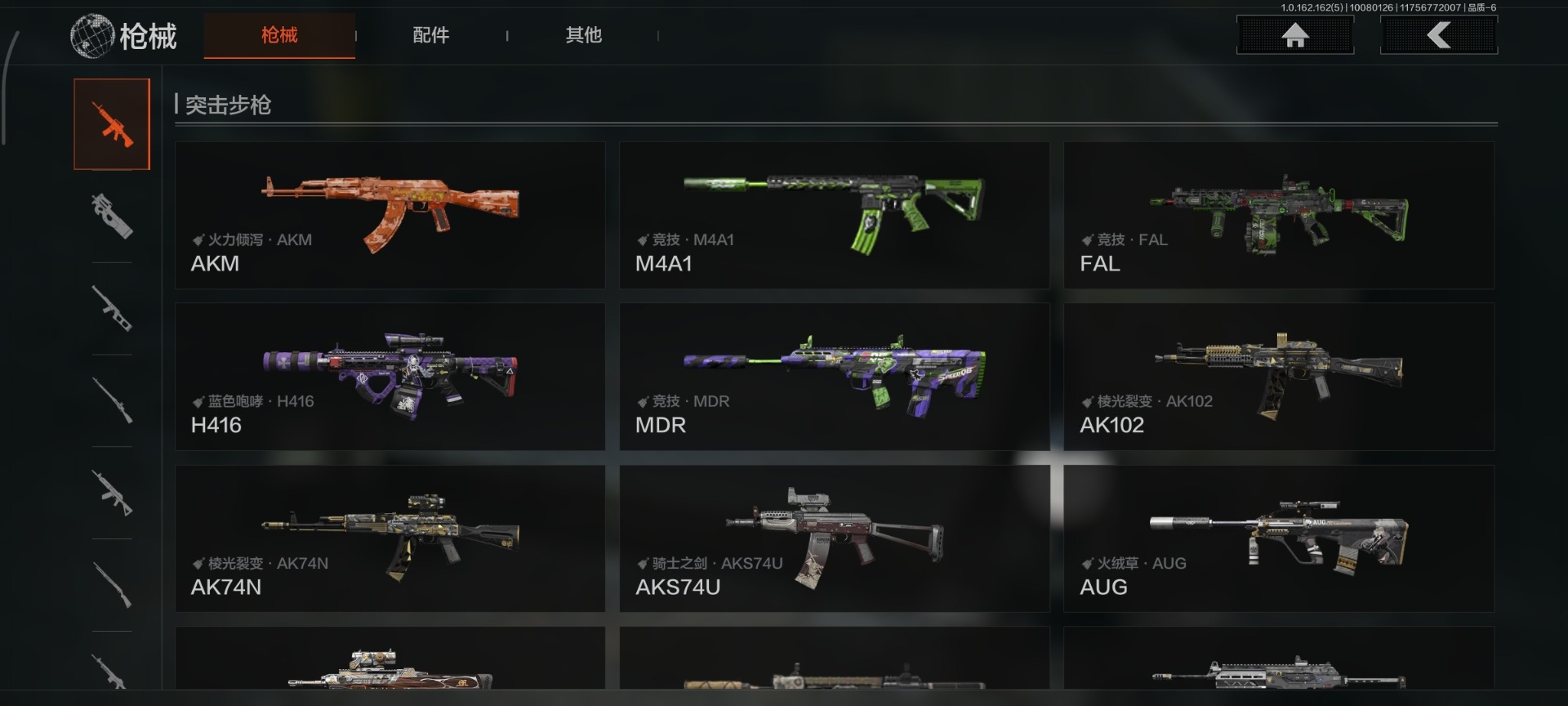Open the AK102 weapon card
Viewport: 1568px width, 706px height.
1279,377
